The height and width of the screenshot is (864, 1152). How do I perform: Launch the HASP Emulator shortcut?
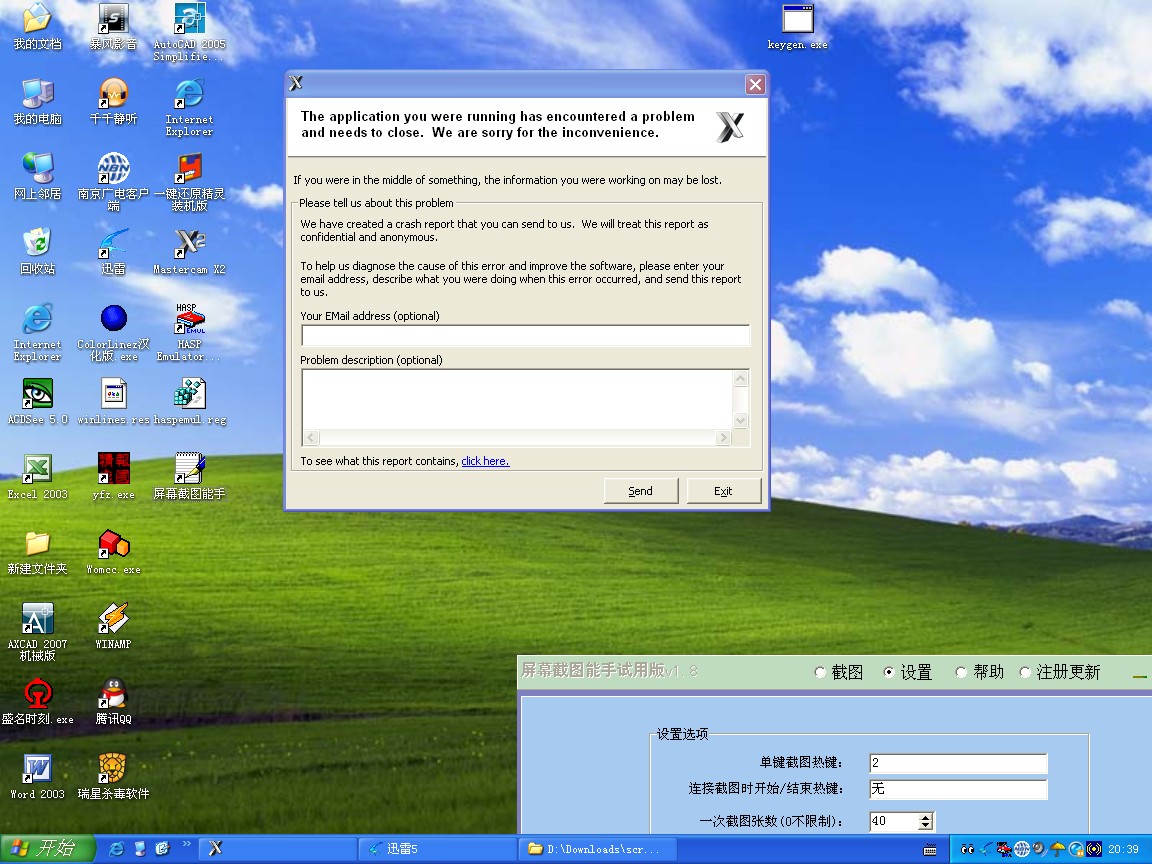[189, 333]
